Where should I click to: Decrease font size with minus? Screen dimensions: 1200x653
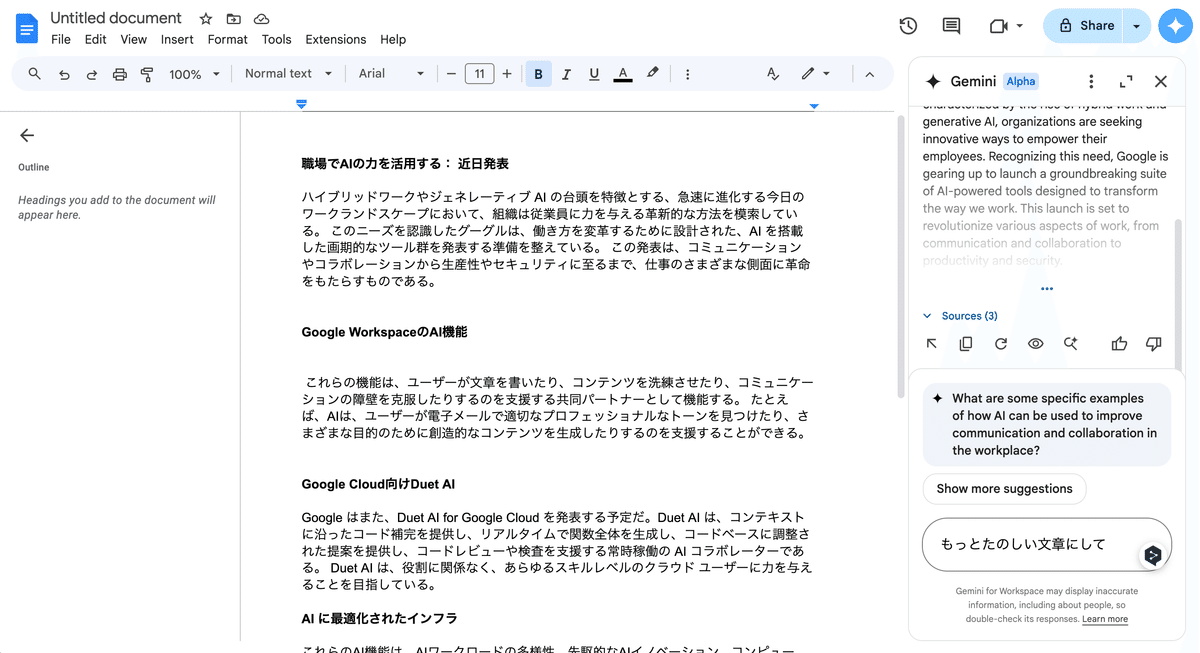451,74
